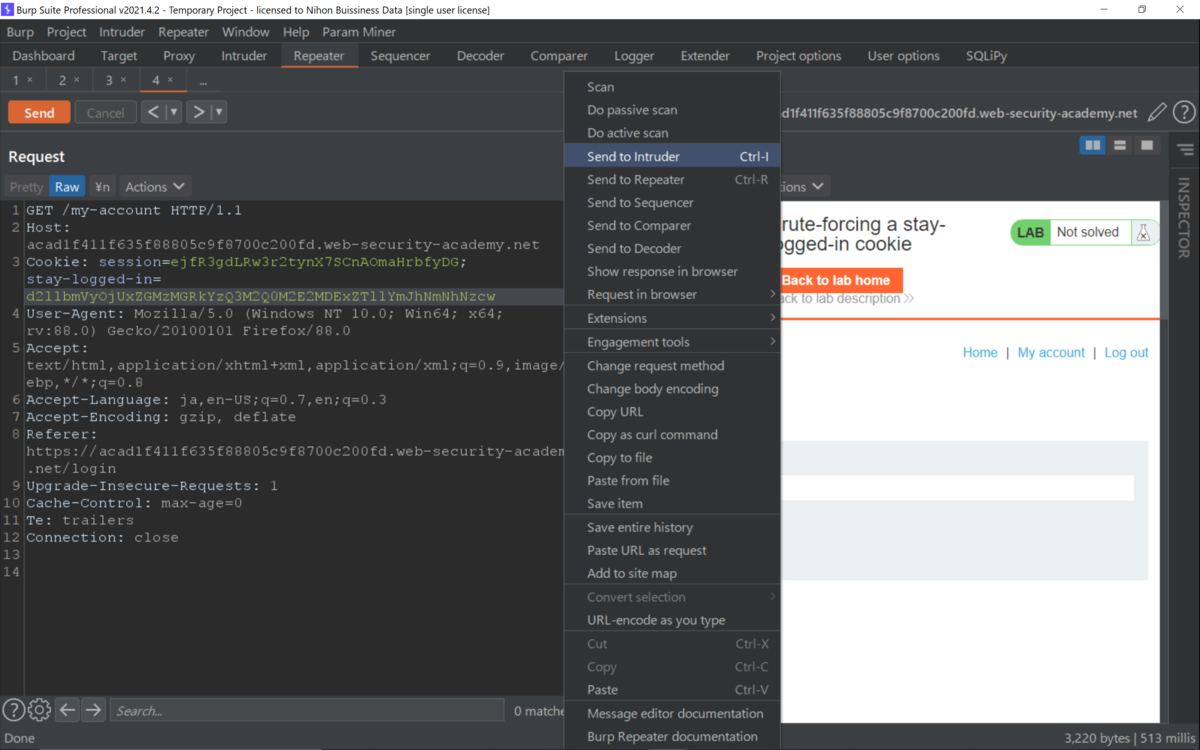Screen dimensions: 1200x750
Task: Switch to the Intruder tab
Action: coord(244,56)
